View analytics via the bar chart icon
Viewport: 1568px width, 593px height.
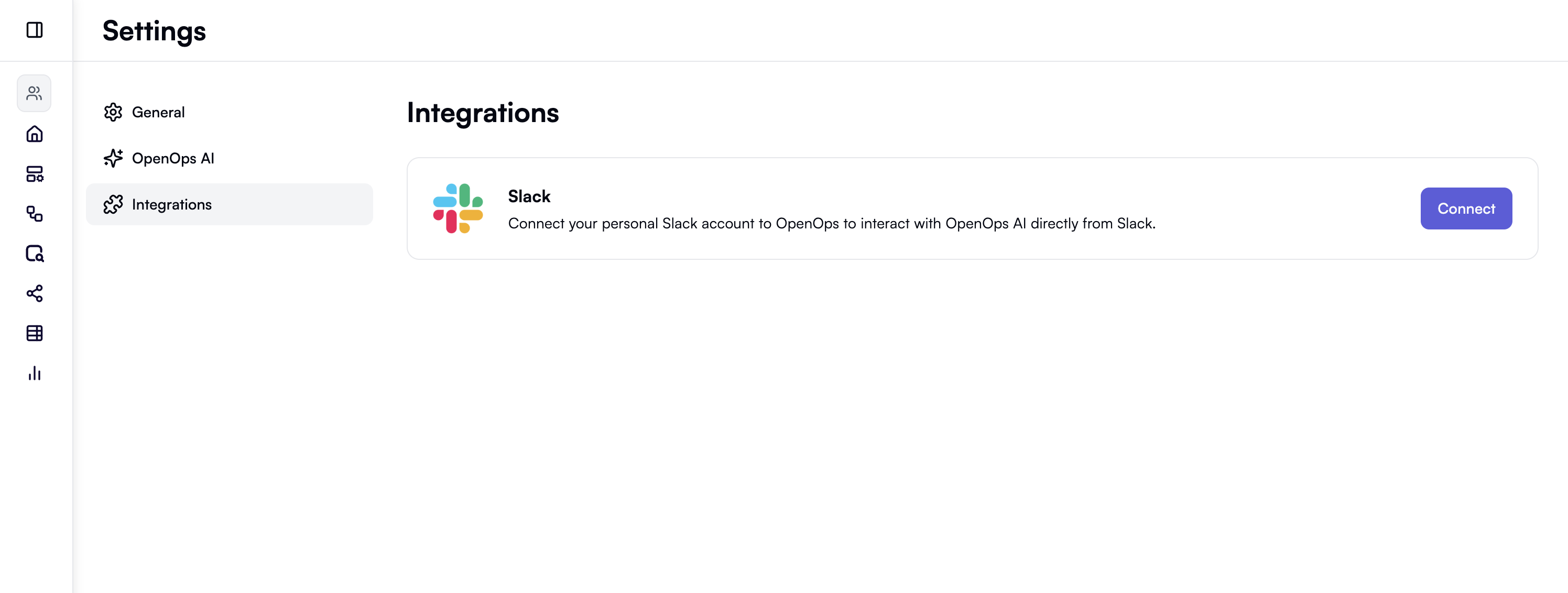[x=35, y=374]
